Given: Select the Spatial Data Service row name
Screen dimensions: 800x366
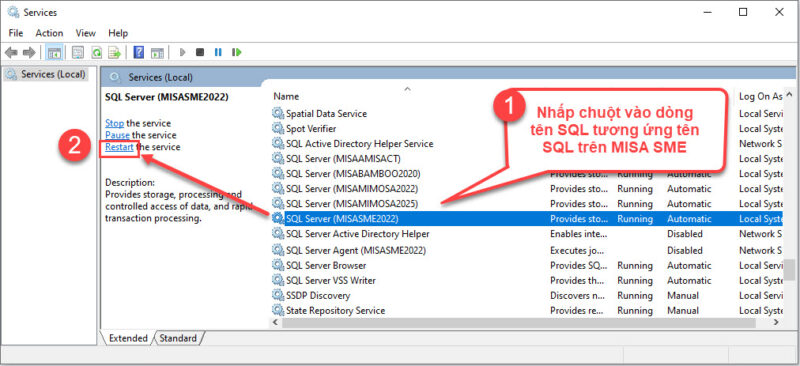Looking at the screenshot, I should [326, 113].
